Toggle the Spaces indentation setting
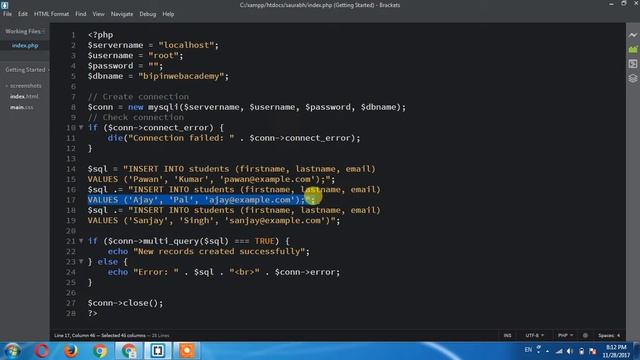The height and width of the screenshot is (360, 640). (x=607, y=336)
